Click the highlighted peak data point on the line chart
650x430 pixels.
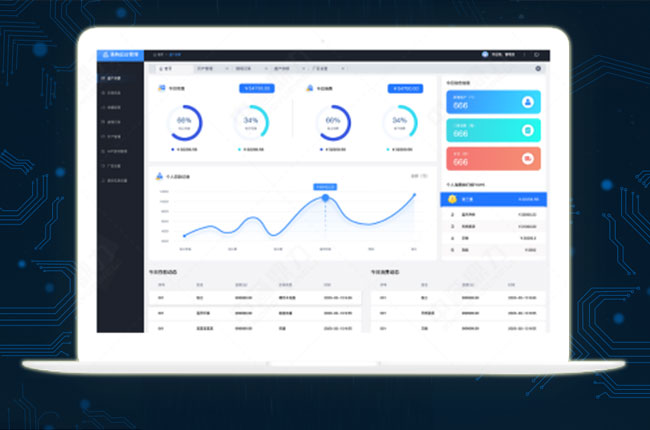[325, 197]
